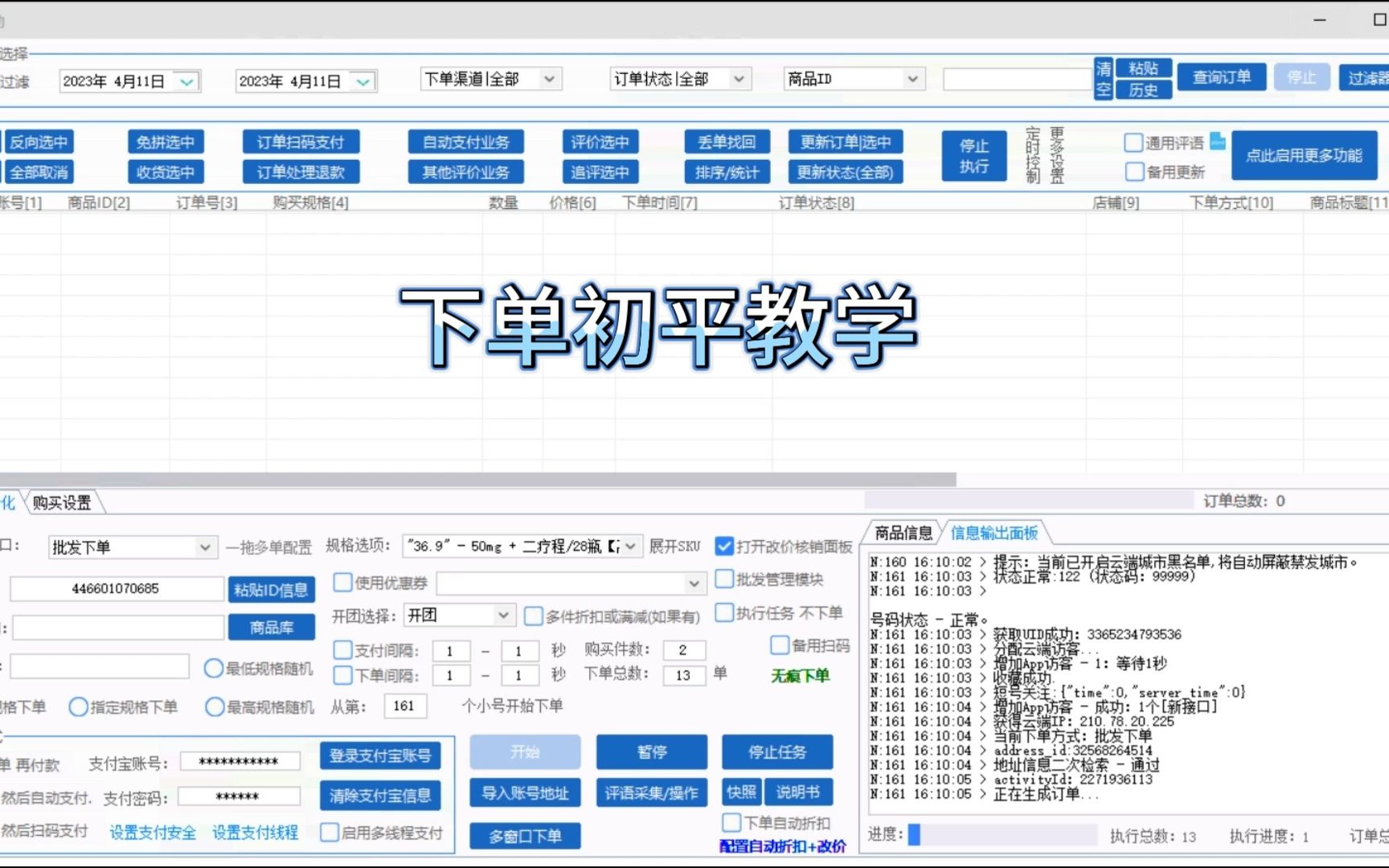
Task: Tick the 批发管理模块 checkbox
Action: (724, 579)
